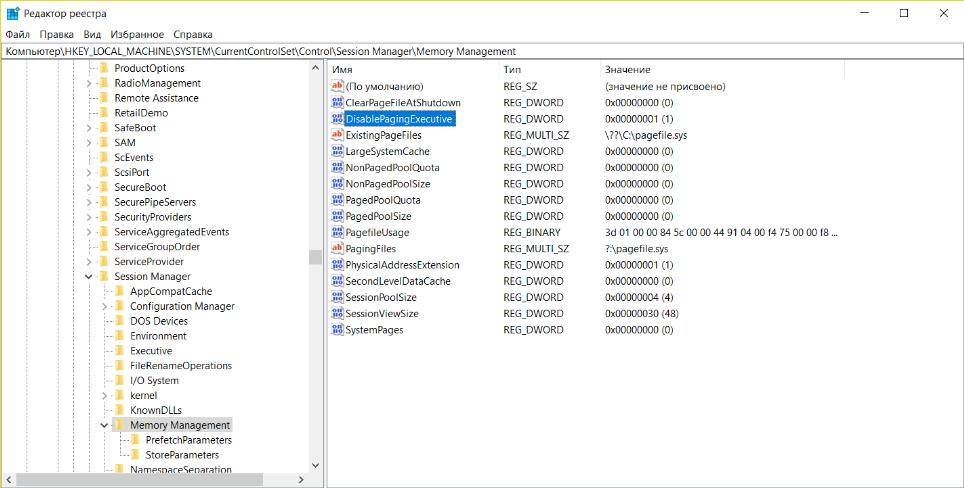Click the NonPagedPoolQuota value icon
Viewport: 964px width, 488px height.
337,168
